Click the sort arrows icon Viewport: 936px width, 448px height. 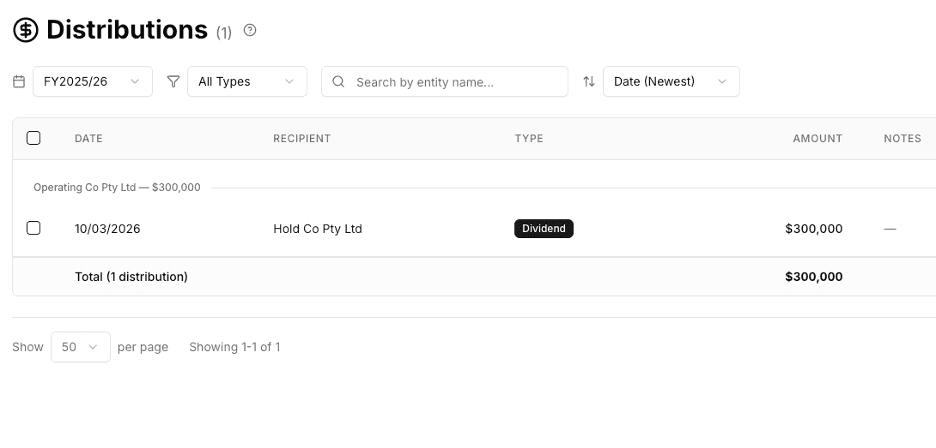tap(589, 82)
